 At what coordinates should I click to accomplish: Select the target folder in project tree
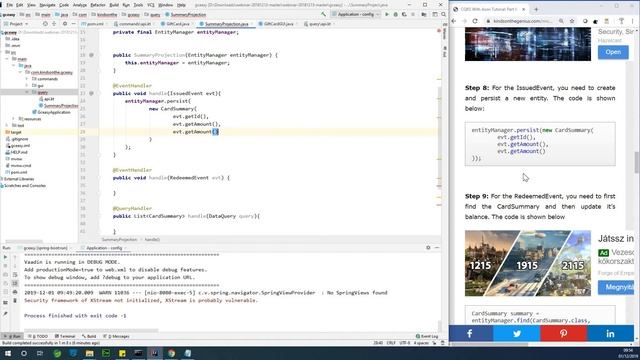point(13,132)
